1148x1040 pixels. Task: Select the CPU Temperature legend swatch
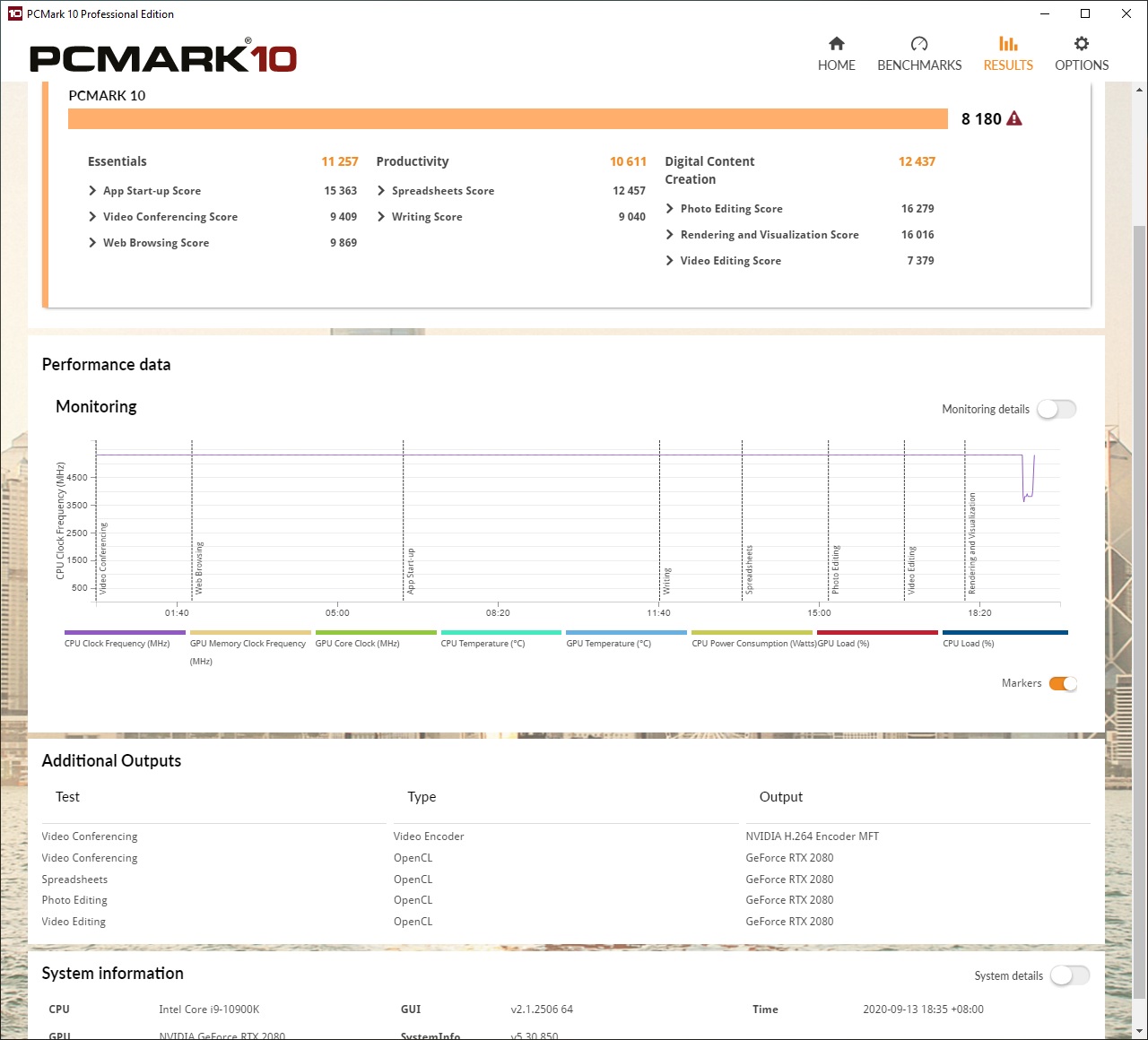click(x=500, y=632)
